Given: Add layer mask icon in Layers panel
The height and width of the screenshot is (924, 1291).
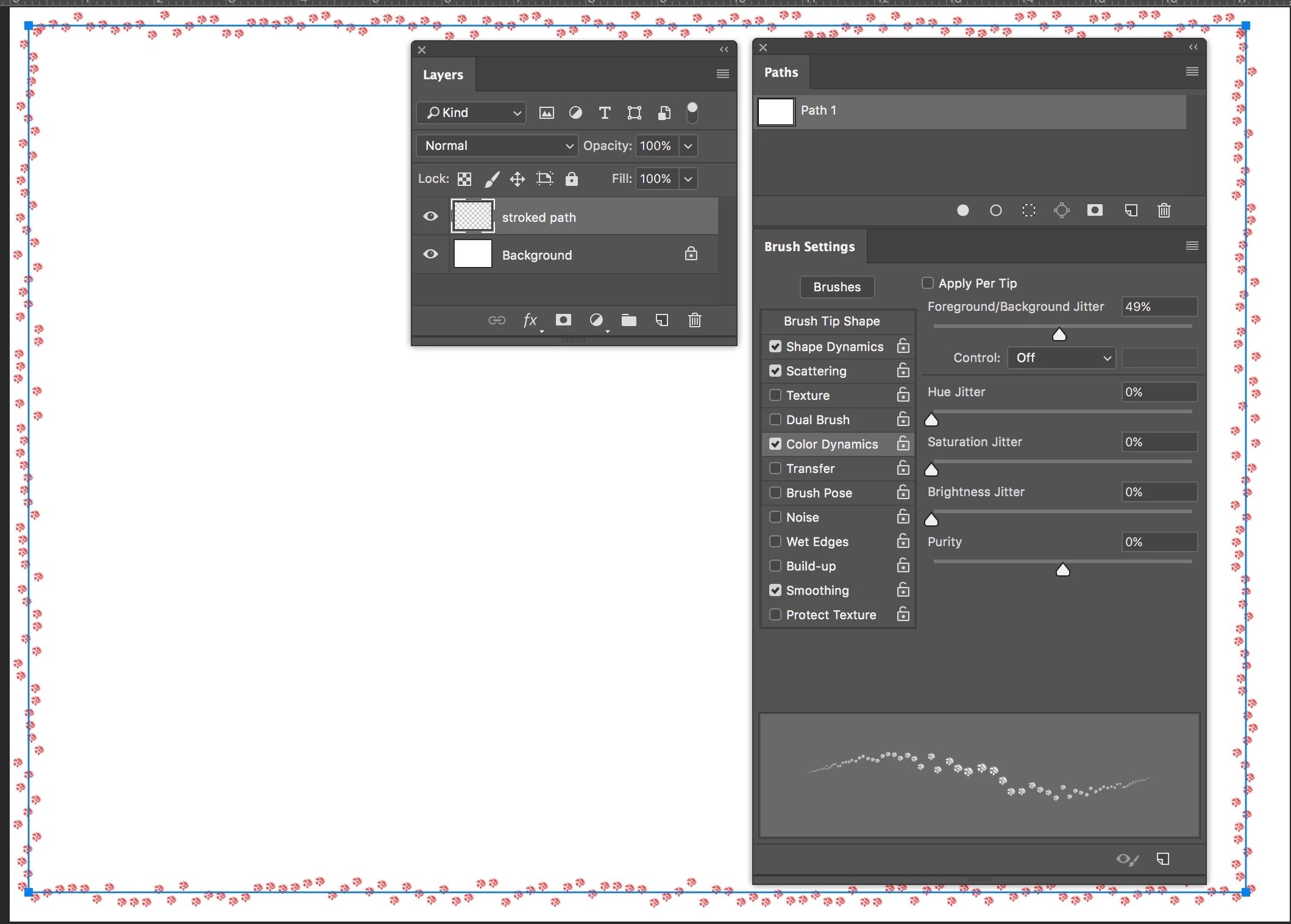Looking at the screenshot, I should point(563,320).
